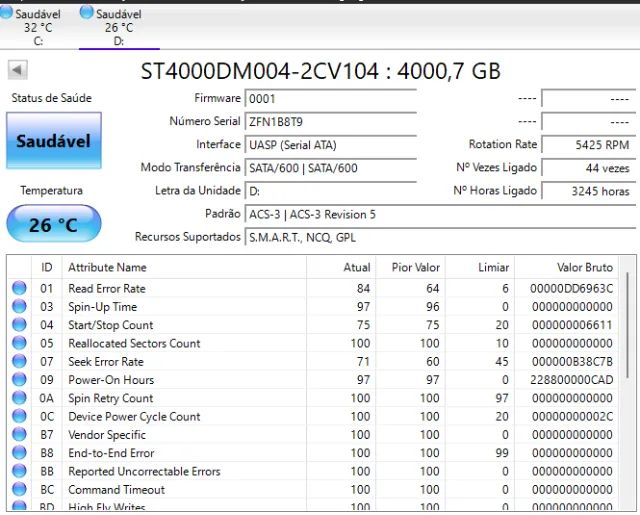640x515 pixels.
Task: Click the Nº Vezes Ligado 44 vezes field
Action: tap(589, 168)
